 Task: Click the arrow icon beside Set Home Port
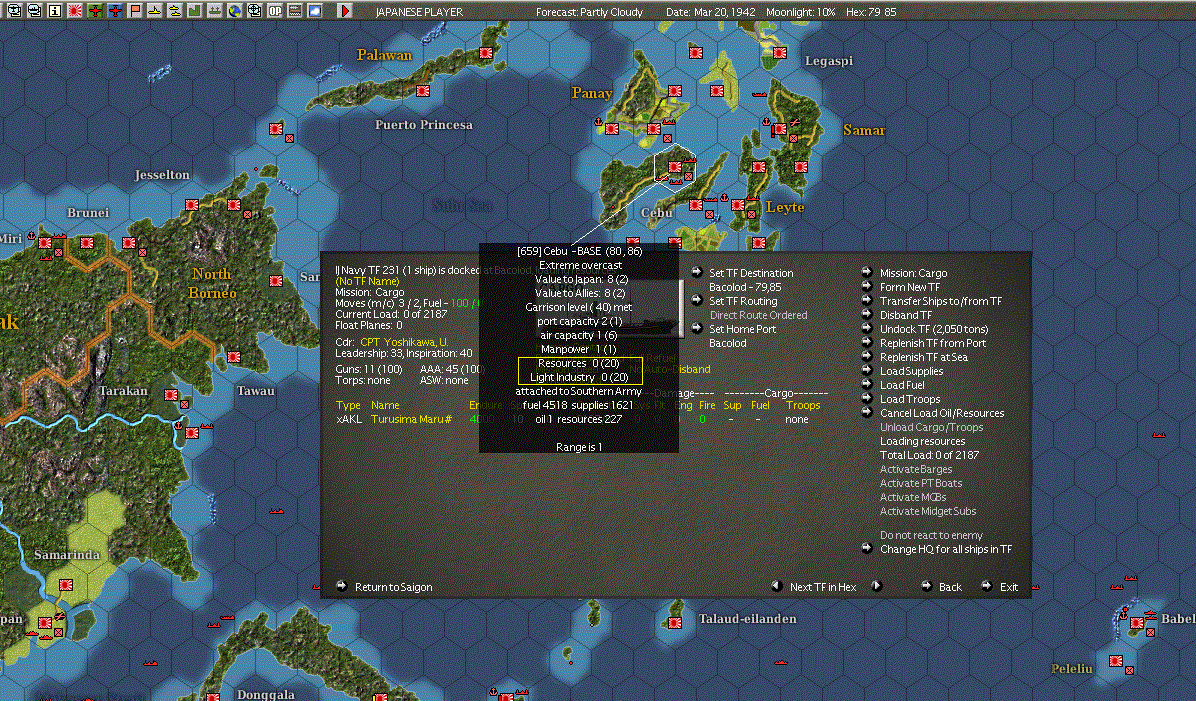696,328
